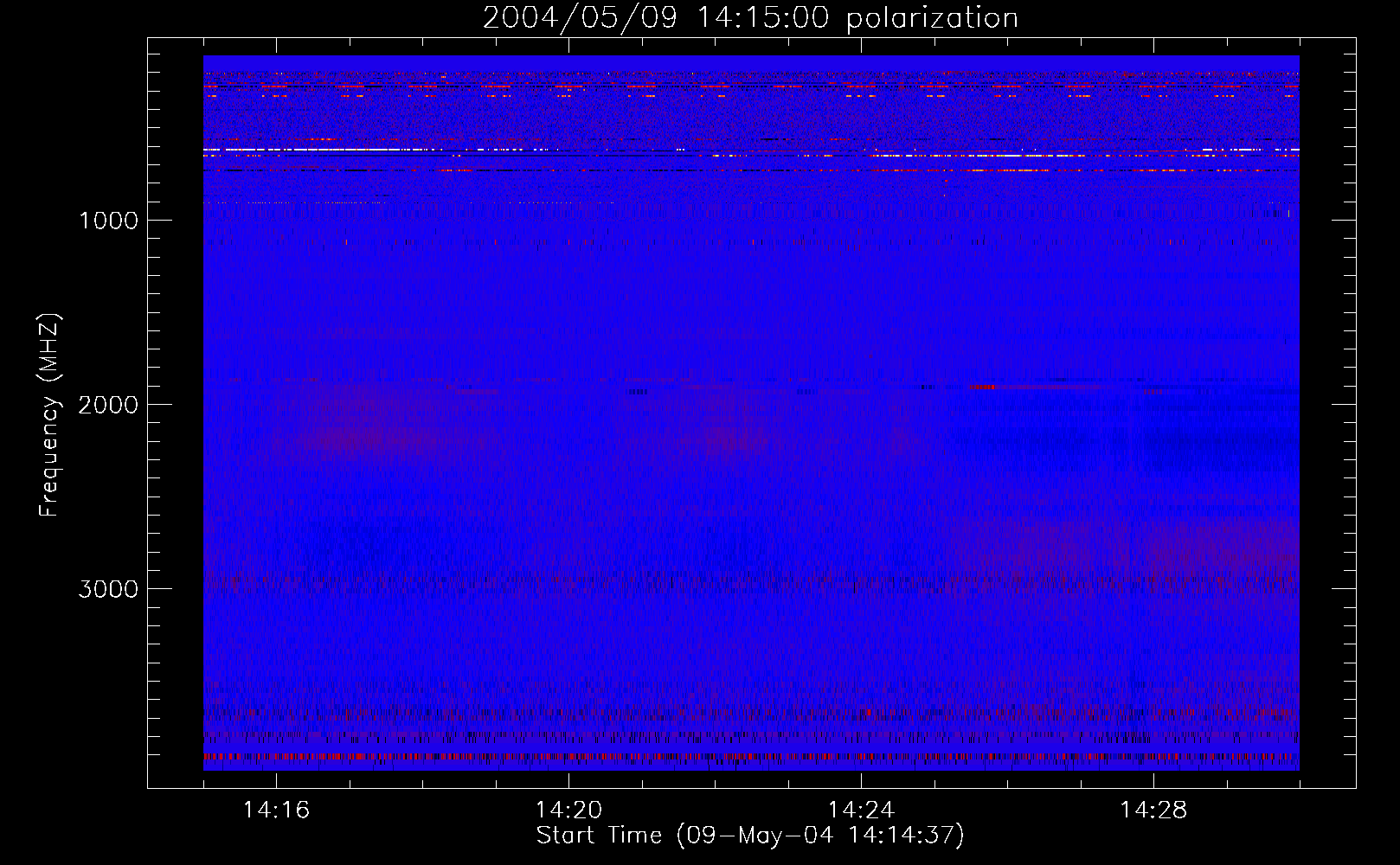Click the 2000 frequency tick label

point(108,405)
